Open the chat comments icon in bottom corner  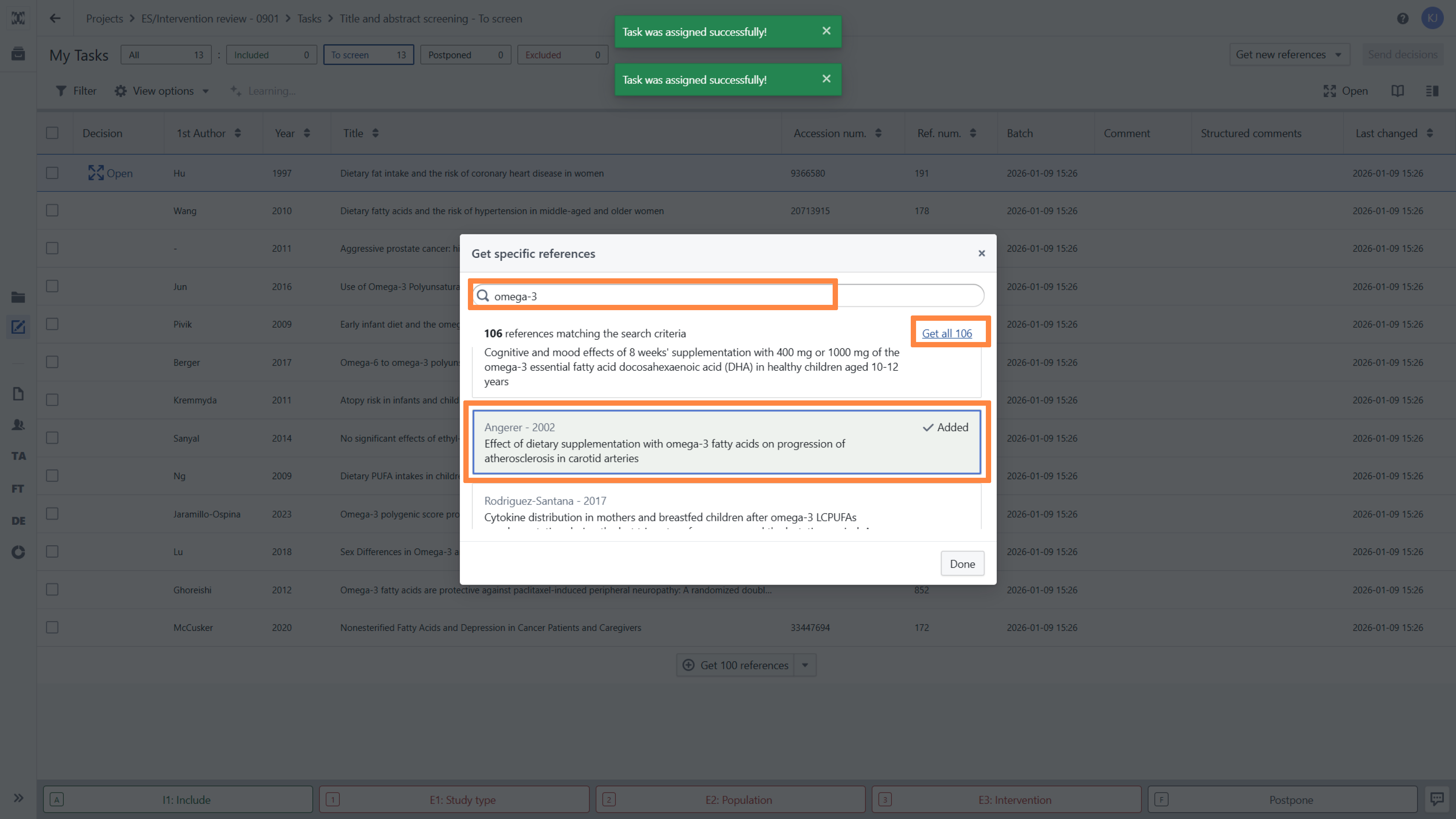pos(1437,799)
